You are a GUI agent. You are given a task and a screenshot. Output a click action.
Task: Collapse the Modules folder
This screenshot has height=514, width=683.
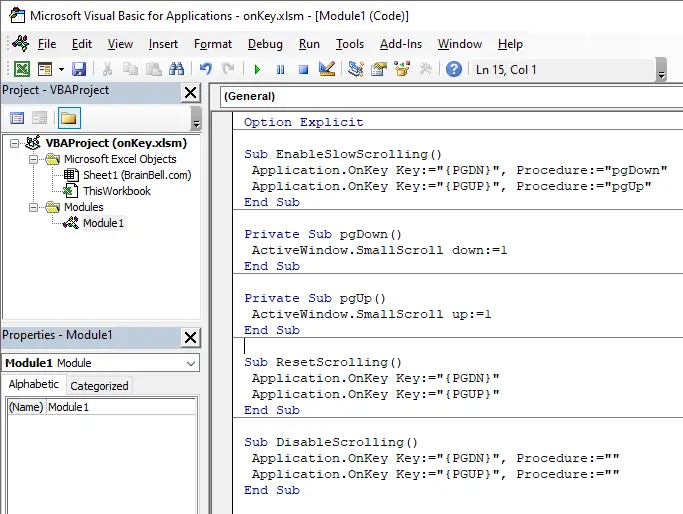[34, 207]
